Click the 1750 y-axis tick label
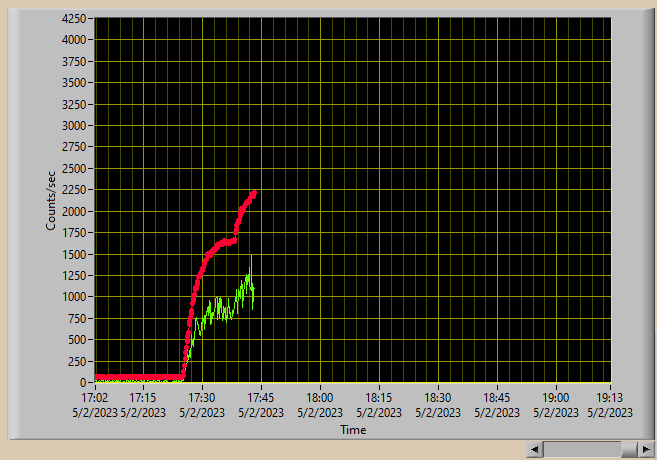 [74, 233]
